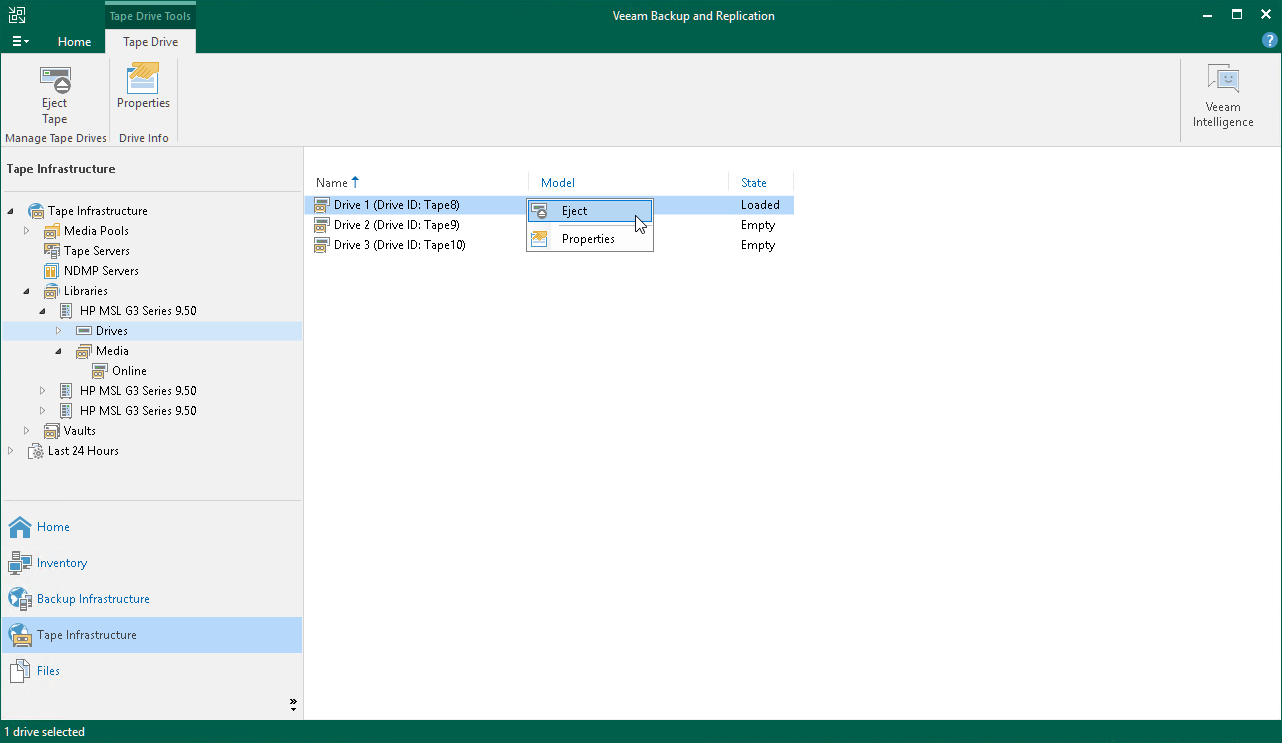Collapse the Libraries node
The width and height of the screenshot is (1282, 743).
pos(28,291)
